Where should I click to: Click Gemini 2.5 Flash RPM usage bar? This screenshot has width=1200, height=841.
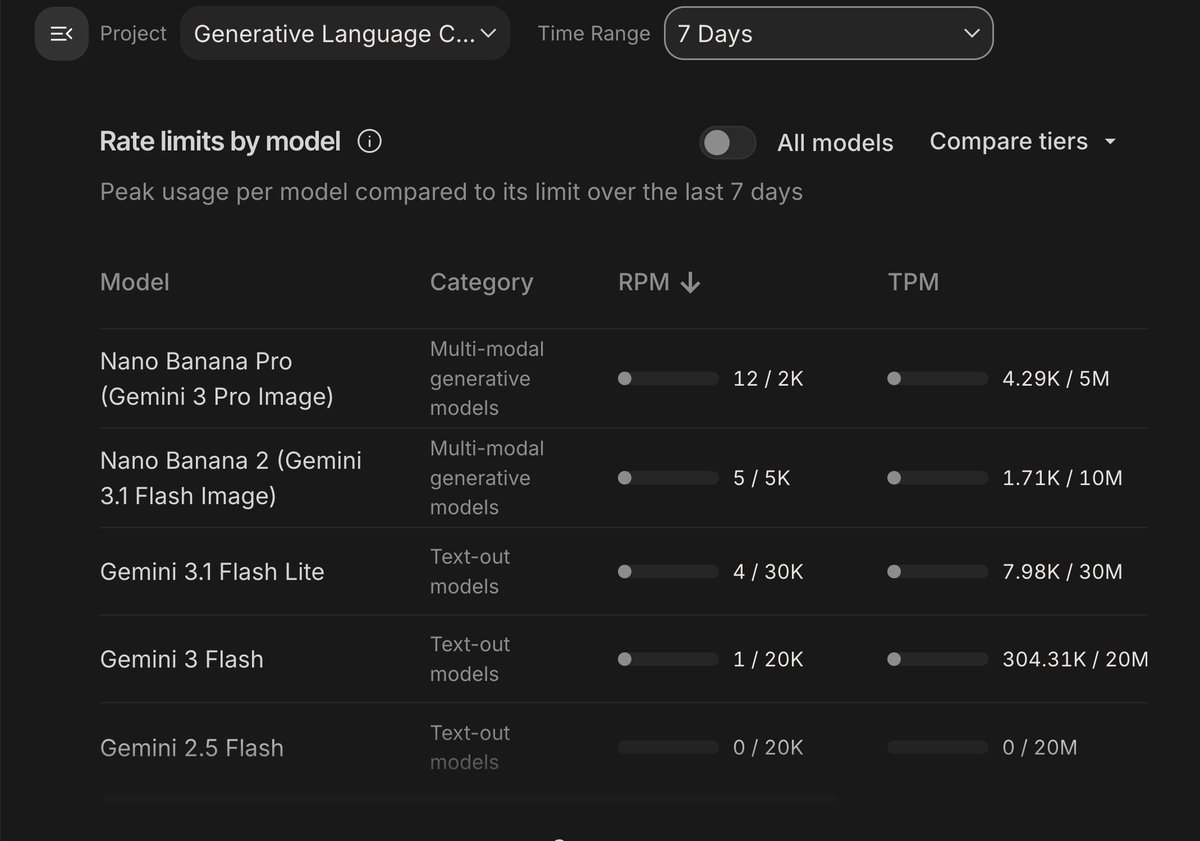pos(668,748)
